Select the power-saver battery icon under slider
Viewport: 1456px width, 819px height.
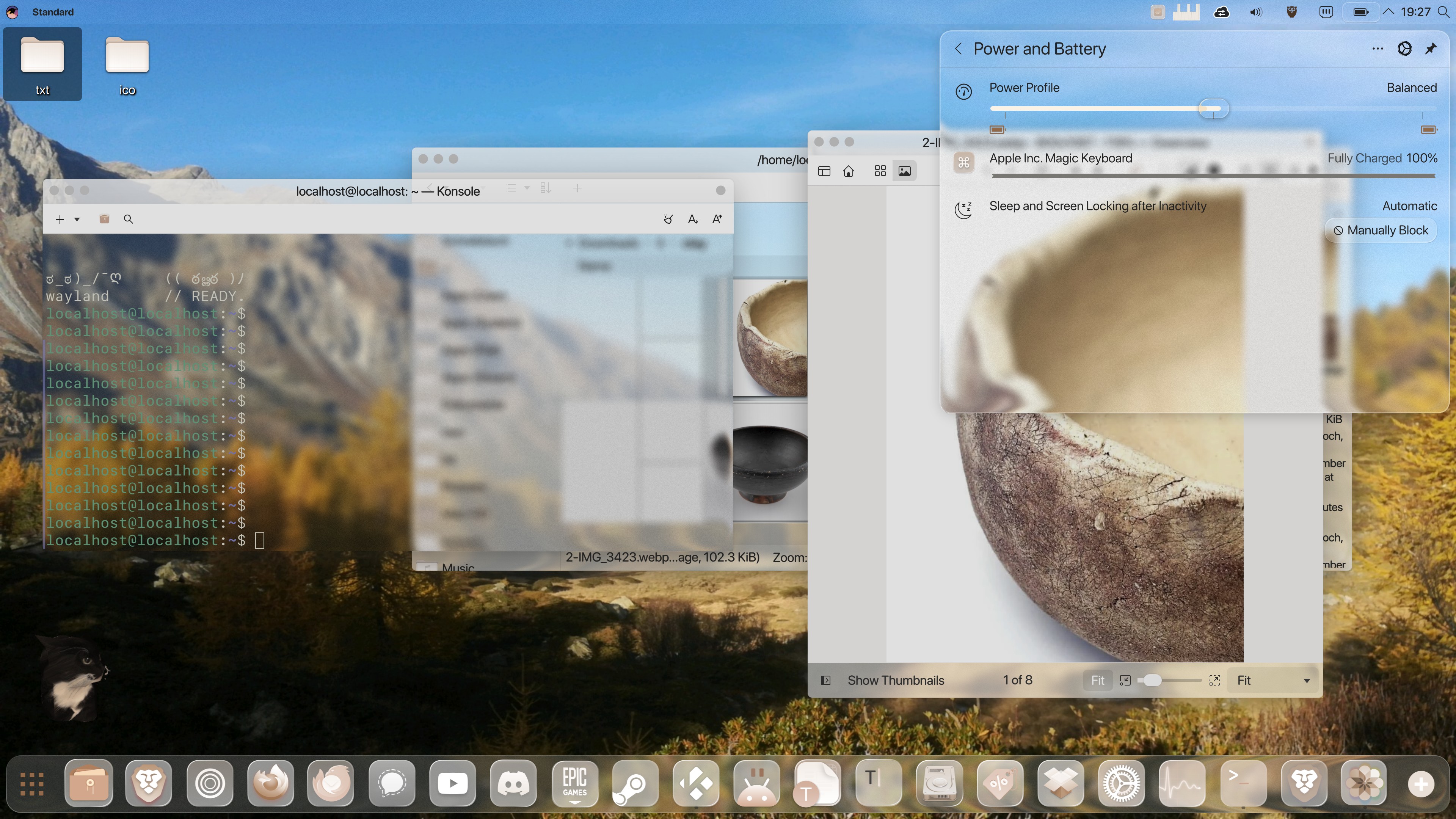998,130
